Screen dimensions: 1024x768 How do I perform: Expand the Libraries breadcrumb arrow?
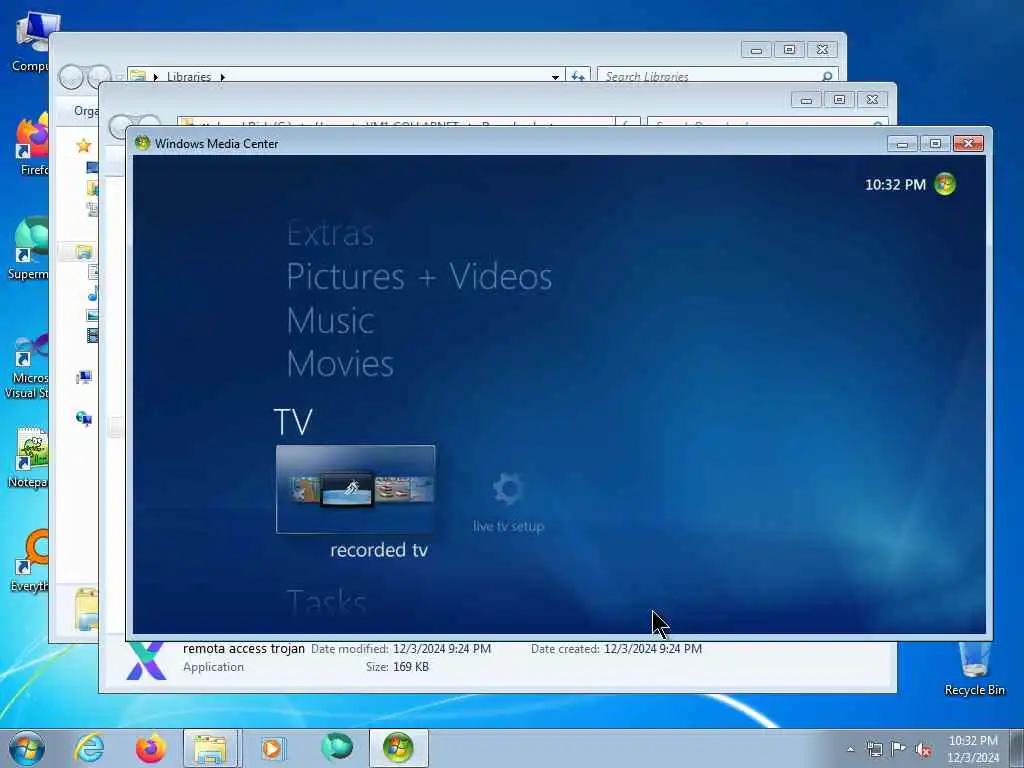tap(223, 76)
